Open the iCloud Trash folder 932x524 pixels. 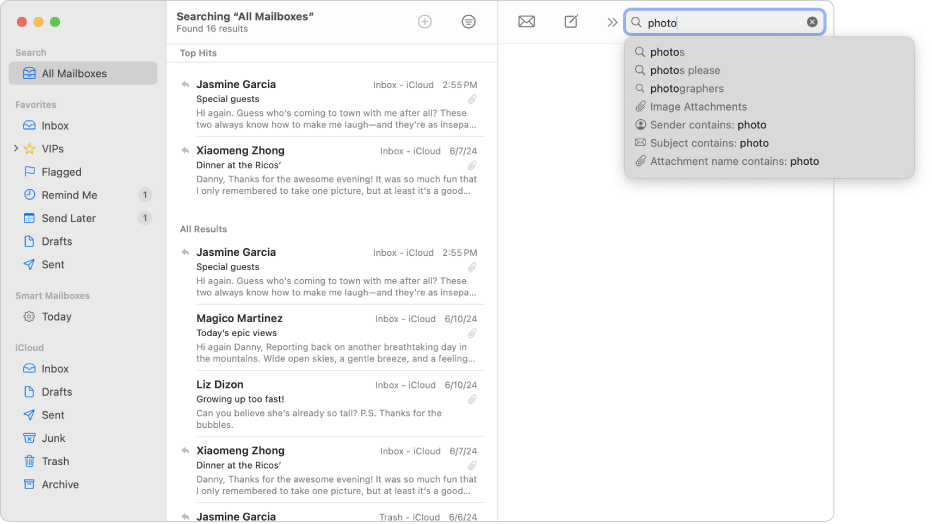(55, 461)
